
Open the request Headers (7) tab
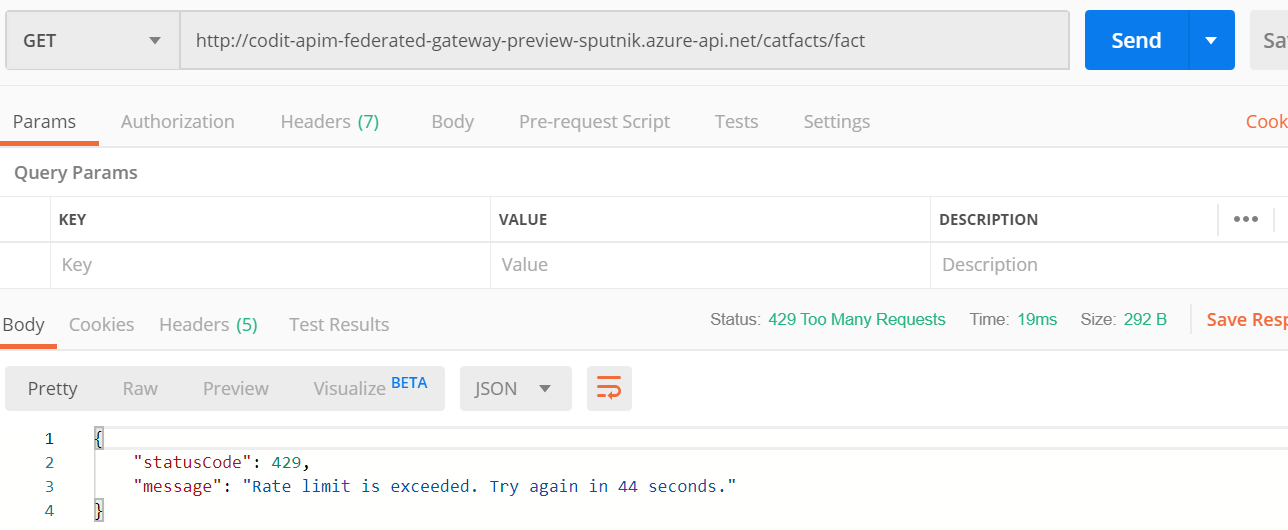click(329, 122)
